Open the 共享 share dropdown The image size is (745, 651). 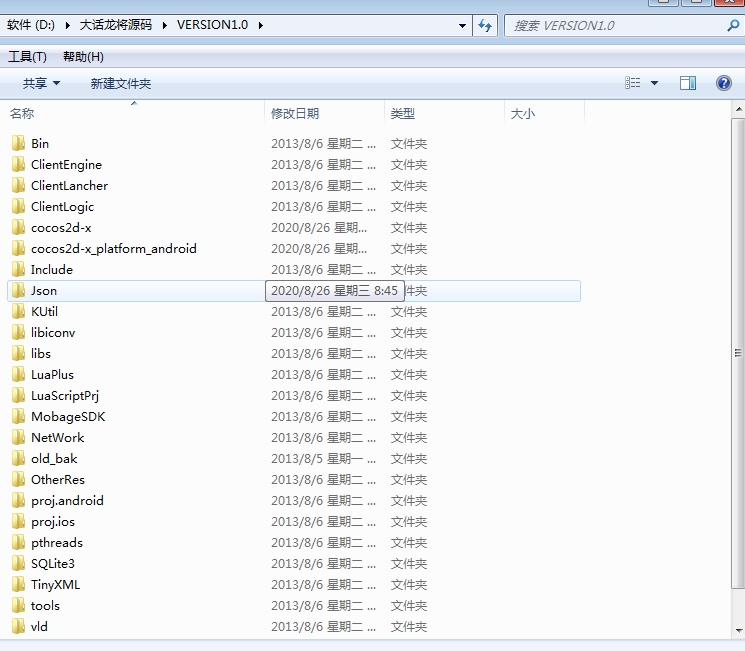point(42,84)
